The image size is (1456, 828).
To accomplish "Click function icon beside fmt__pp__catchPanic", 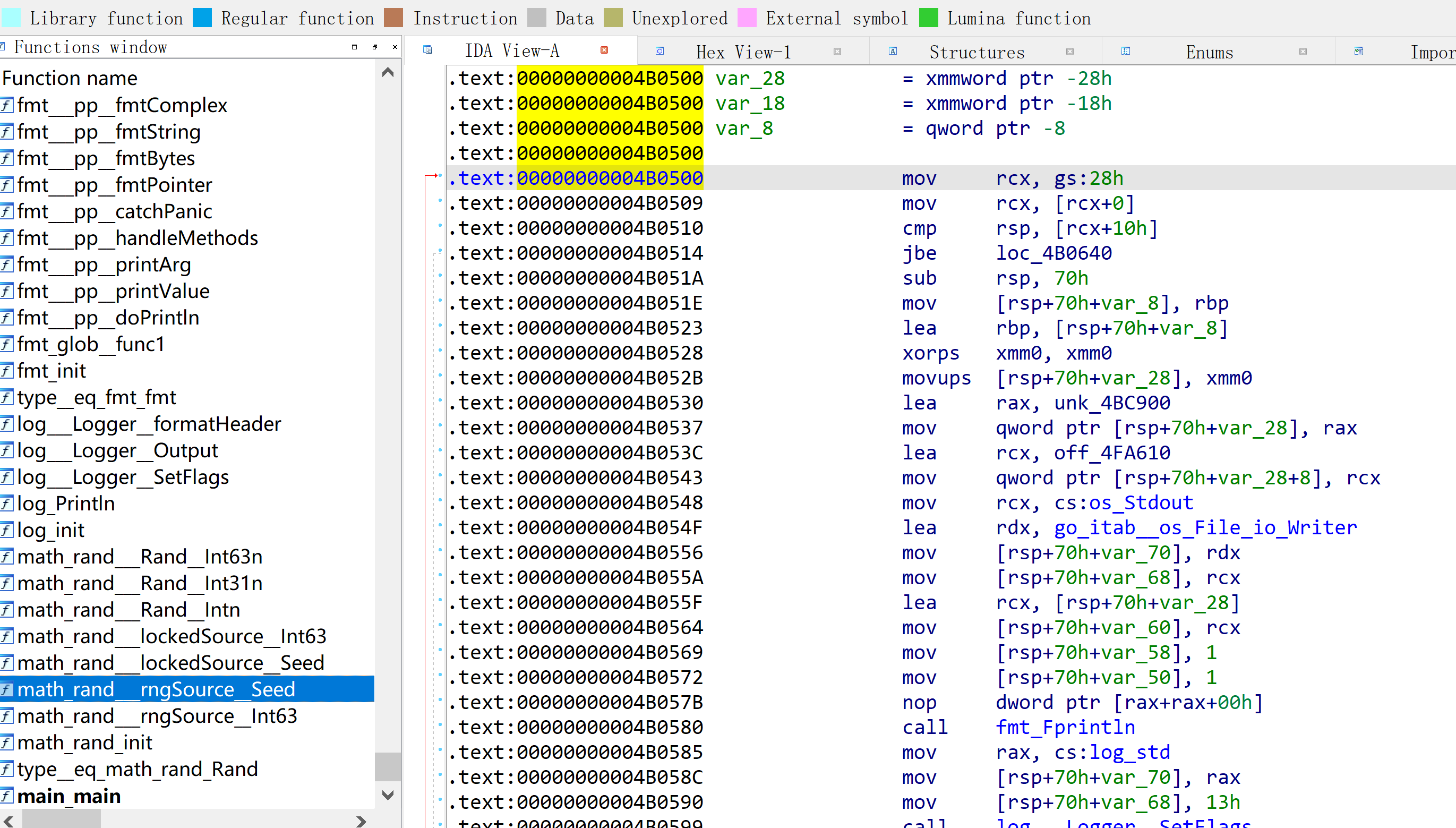I will (7, 211).
